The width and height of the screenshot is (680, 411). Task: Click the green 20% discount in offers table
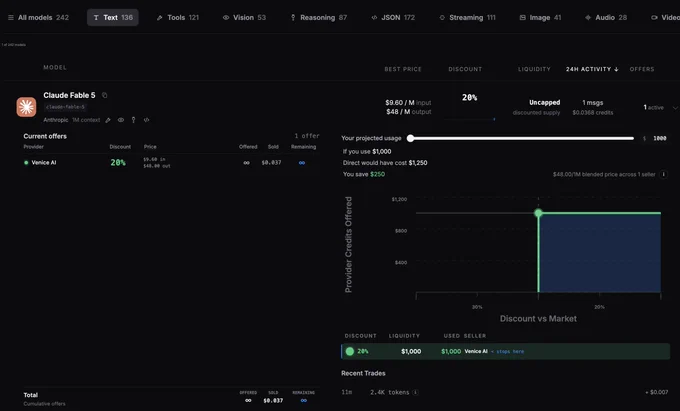118,163
